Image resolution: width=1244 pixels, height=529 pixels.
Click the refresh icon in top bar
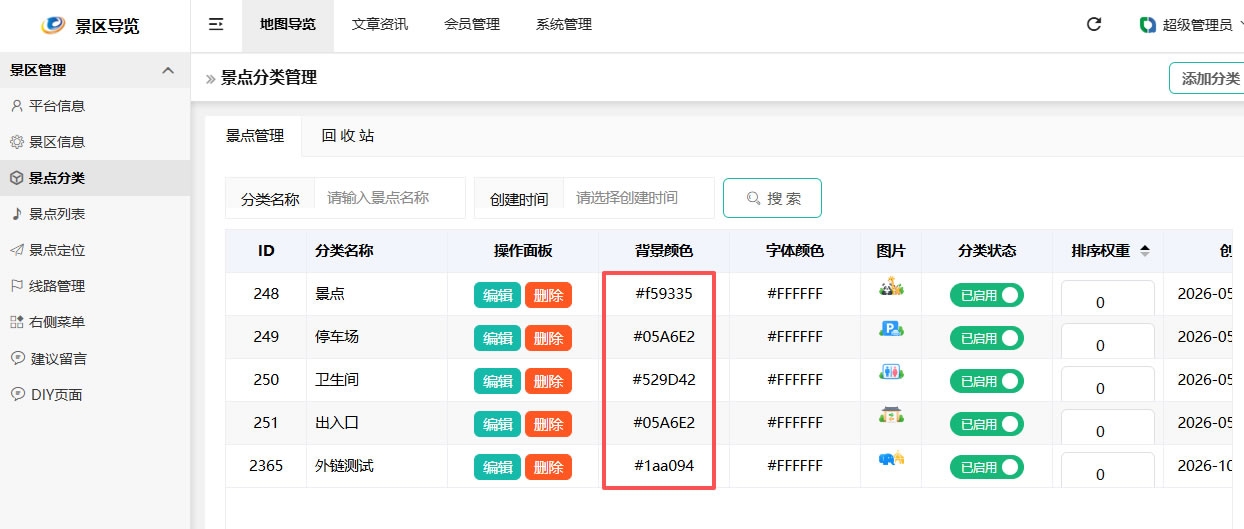[x=1094, y=25]
